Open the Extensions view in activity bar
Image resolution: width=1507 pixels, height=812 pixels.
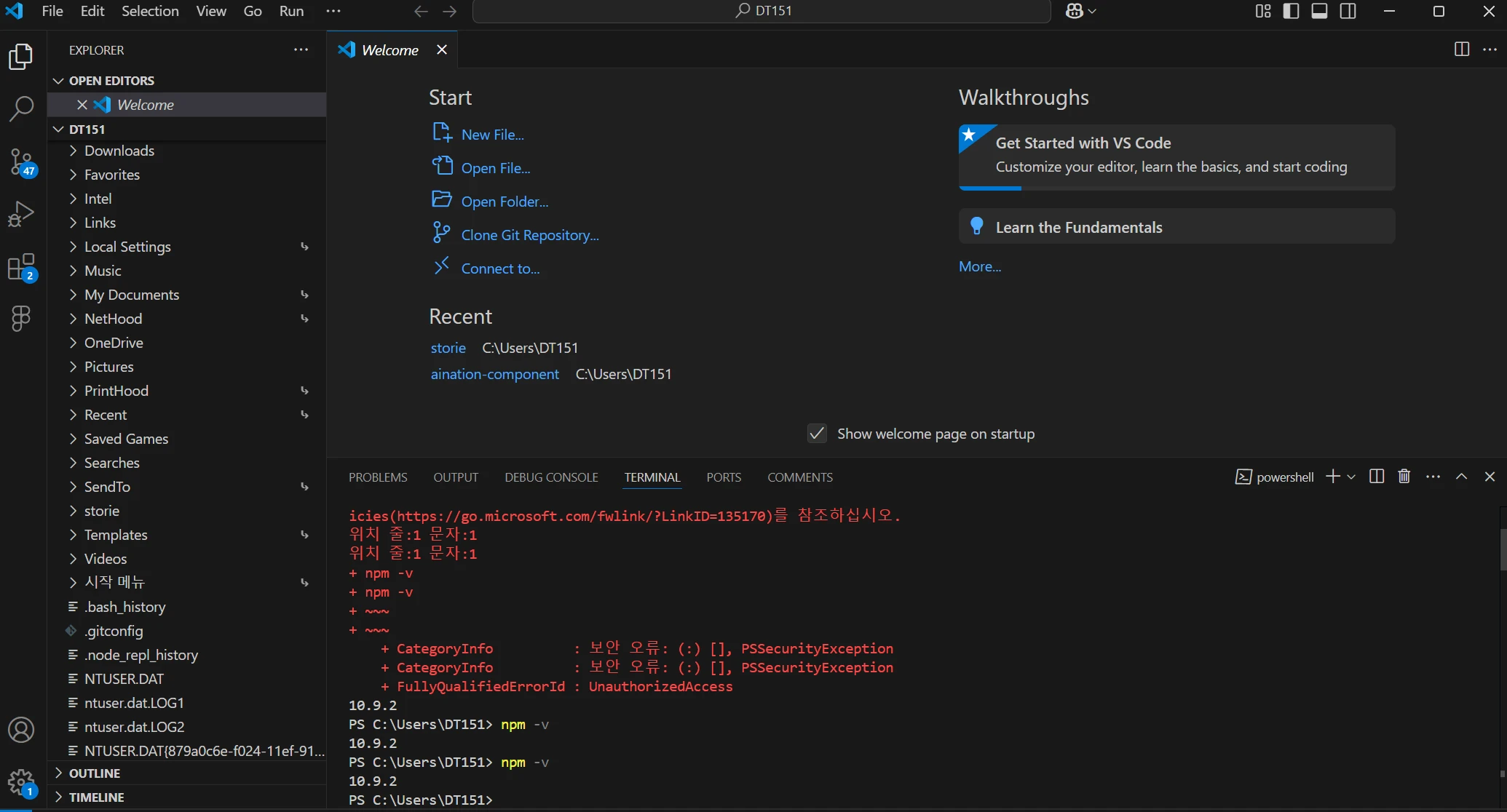pyautogui.click(x=21, y=267)
